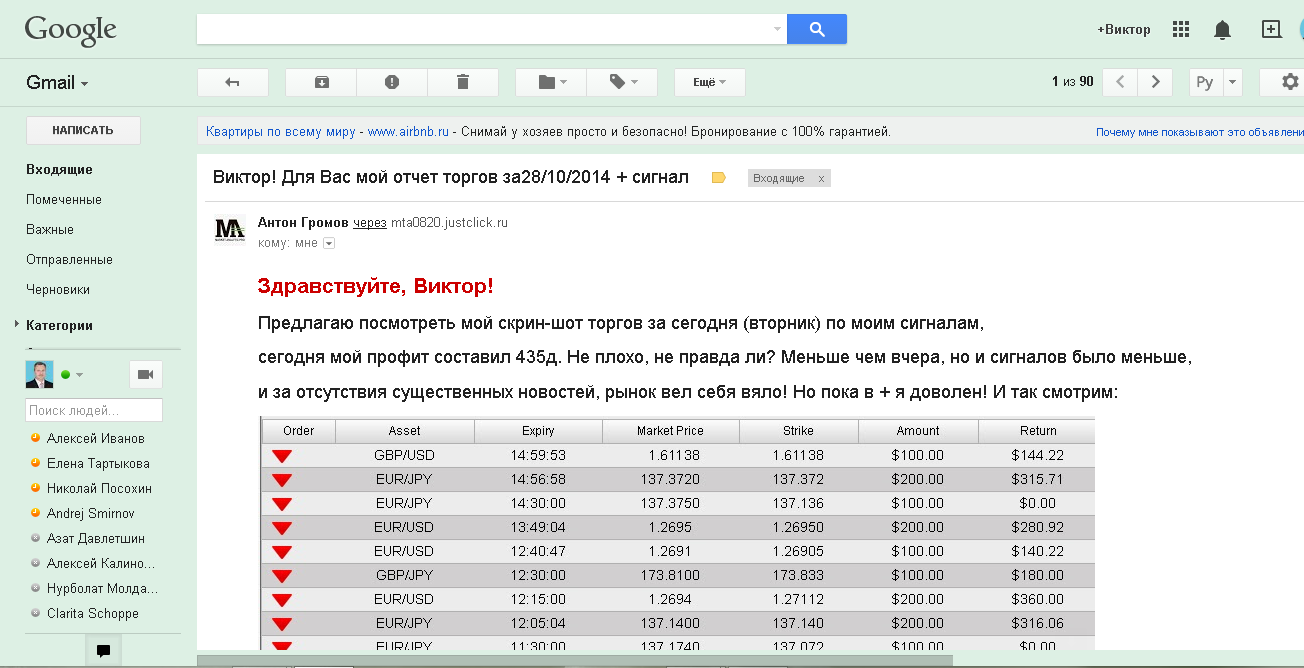Open chat with Алексей Иванов
Screen dimensions: 1304x668
point(96,439)
